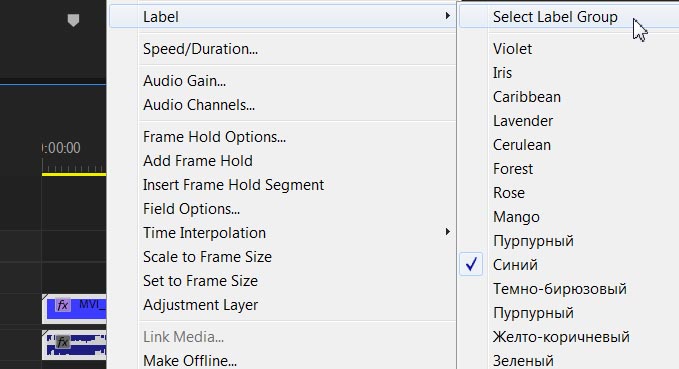Click Link Media entry

[x=184, y=337]
